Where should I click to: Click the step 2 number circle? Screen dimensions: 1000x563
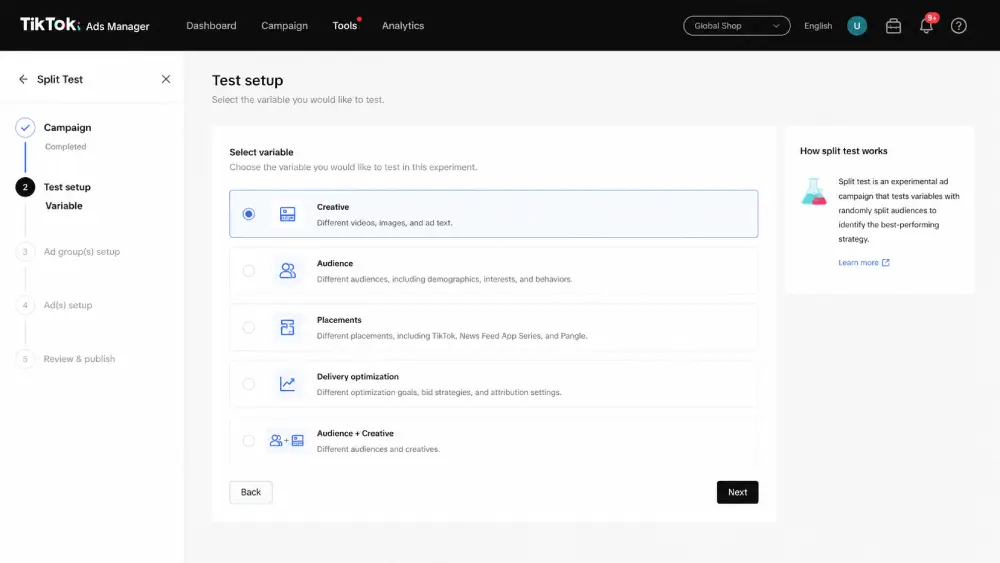point(25,187)
